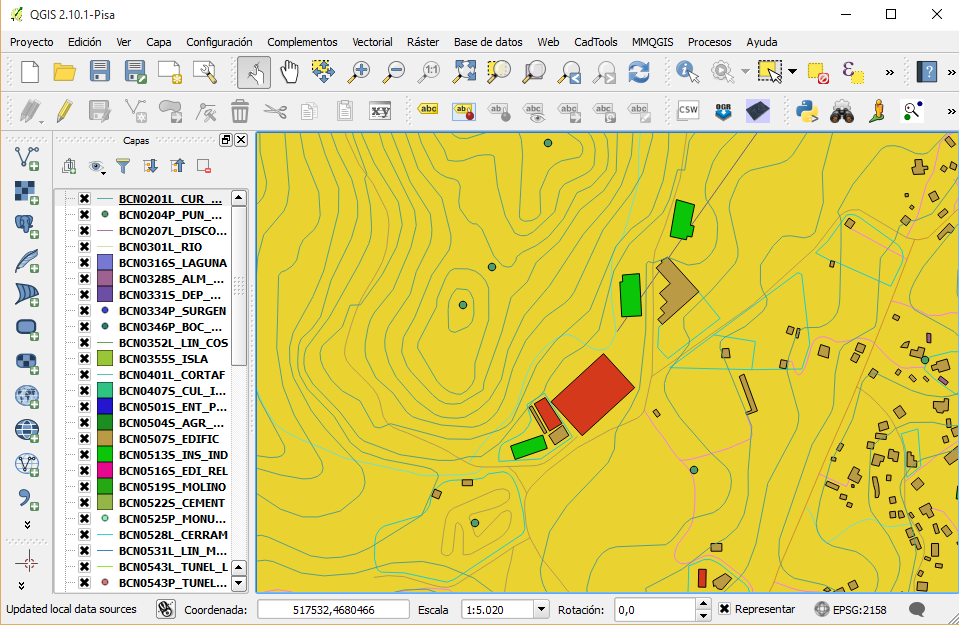Open the manage layer visibility dropdown
Viewport: 959px width, 625px height.
(96, 166)
